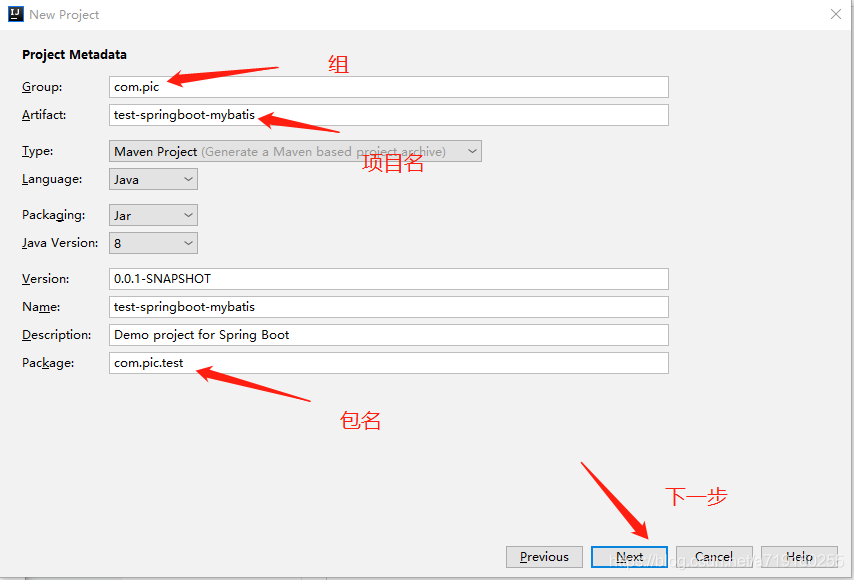Open the Packaging dropdown set to Jar
The image size is (854, 580).
click(x=153, y=215)
